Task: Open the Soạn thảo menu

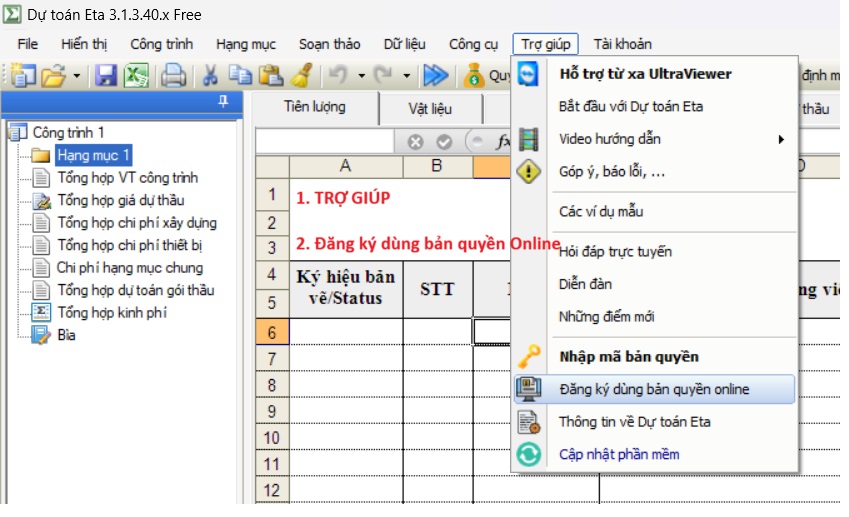Action: pos(329,44)
